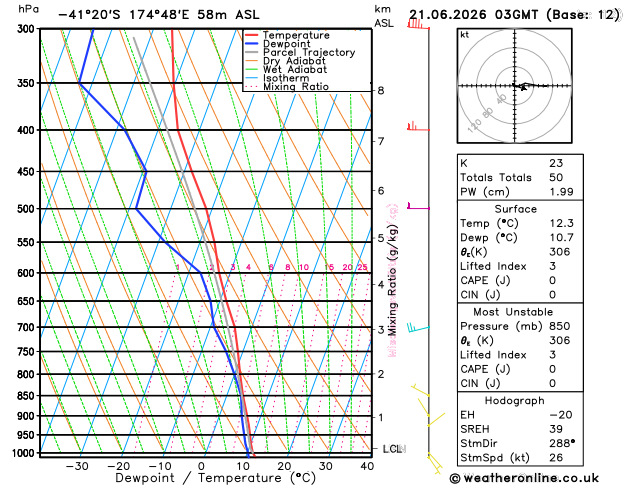The image size is (629, 486).
Task: Click the Most Unstable section heading
Action: click(x=513, y=312)
